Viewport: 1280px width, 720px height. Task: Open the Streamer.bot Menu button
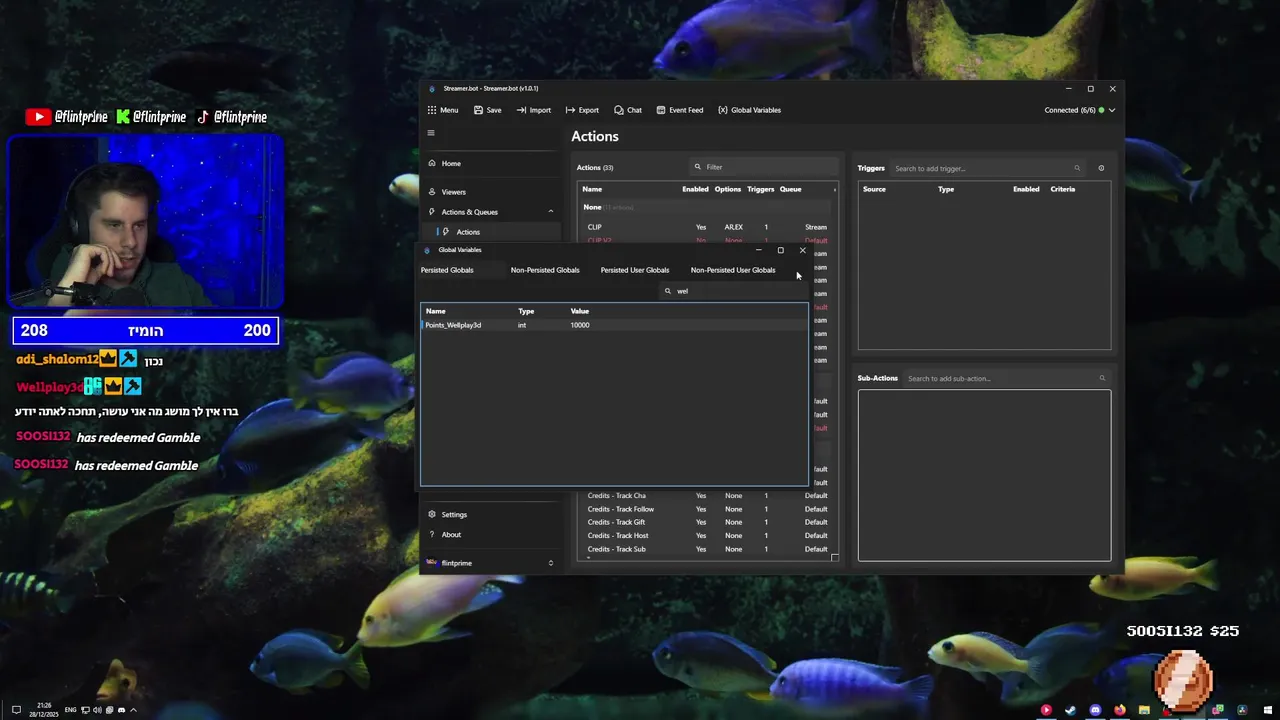point(443,110)
